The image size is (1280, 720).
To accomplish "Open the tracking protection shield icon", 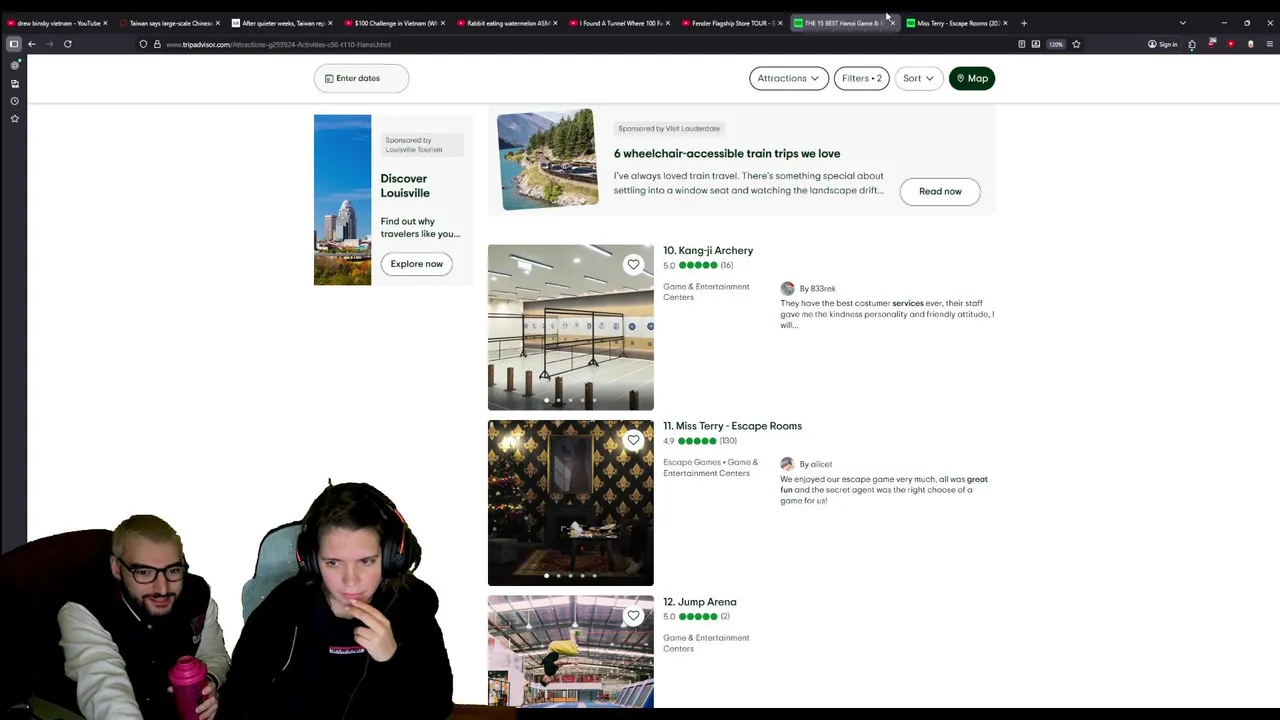I will (143, 44).
